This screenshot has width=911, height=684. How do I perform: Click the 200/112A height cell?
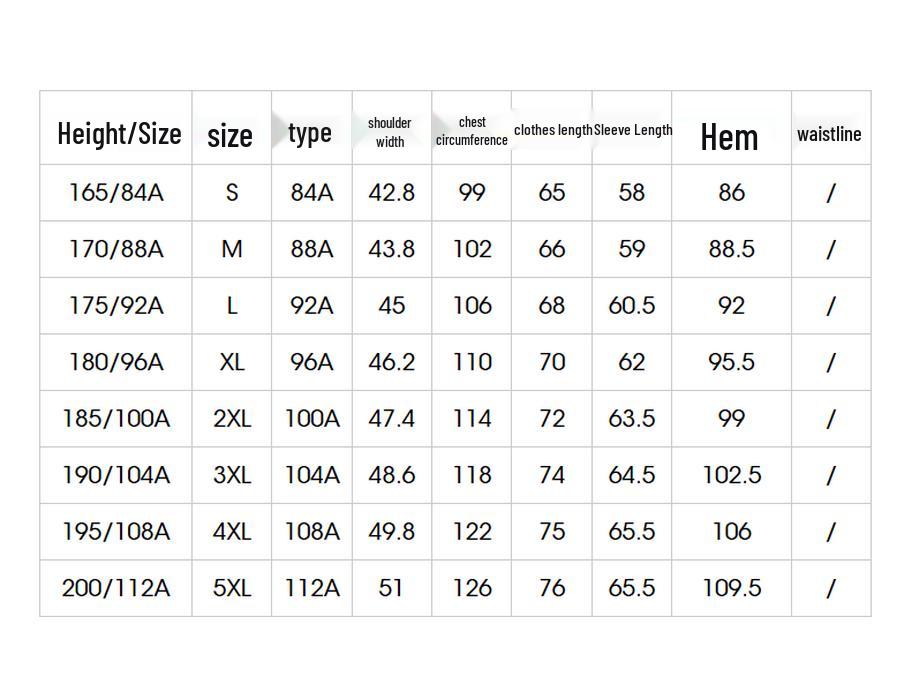tap(116, 588)
